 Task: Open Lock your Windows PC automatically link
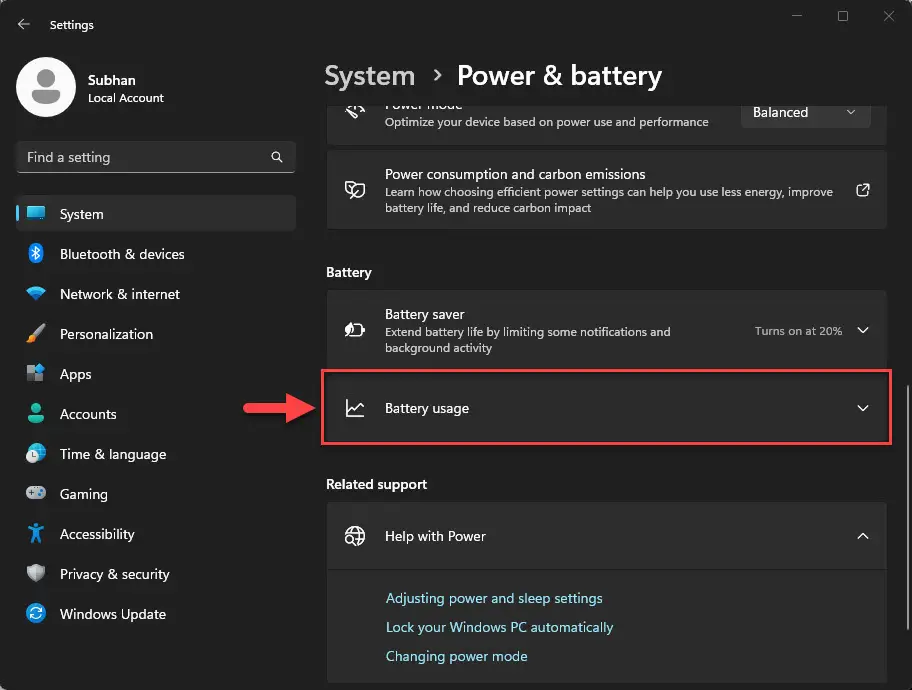click(499, 627)
